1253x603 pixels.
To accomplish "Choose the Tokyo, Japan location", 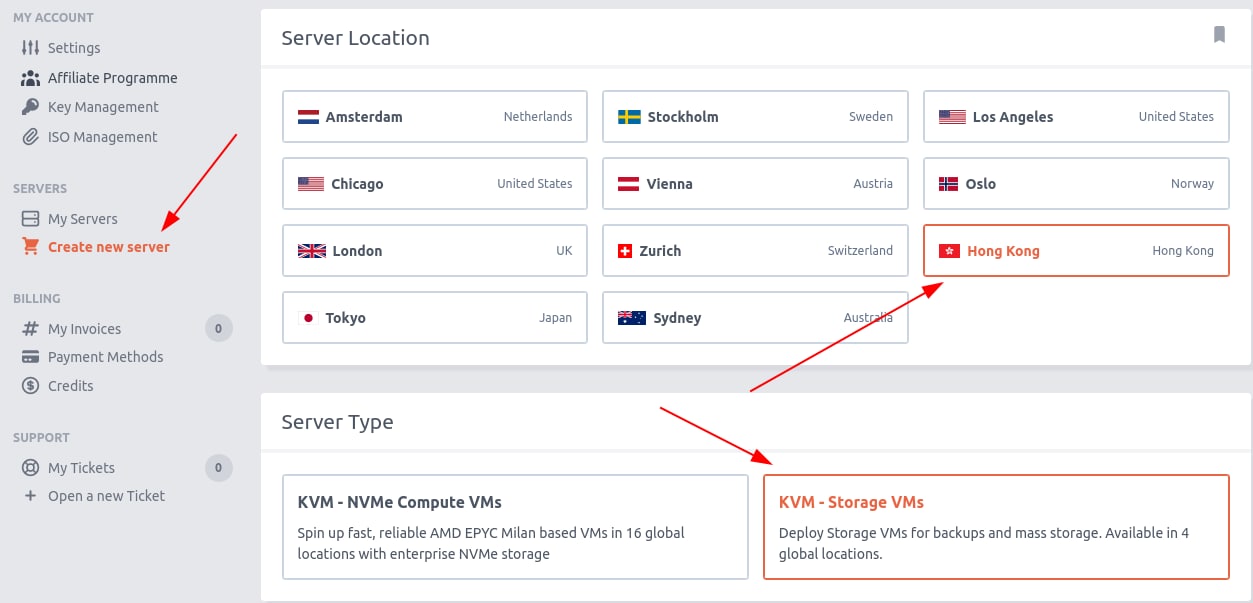I will pyautogui.click(x=434, y=318).
